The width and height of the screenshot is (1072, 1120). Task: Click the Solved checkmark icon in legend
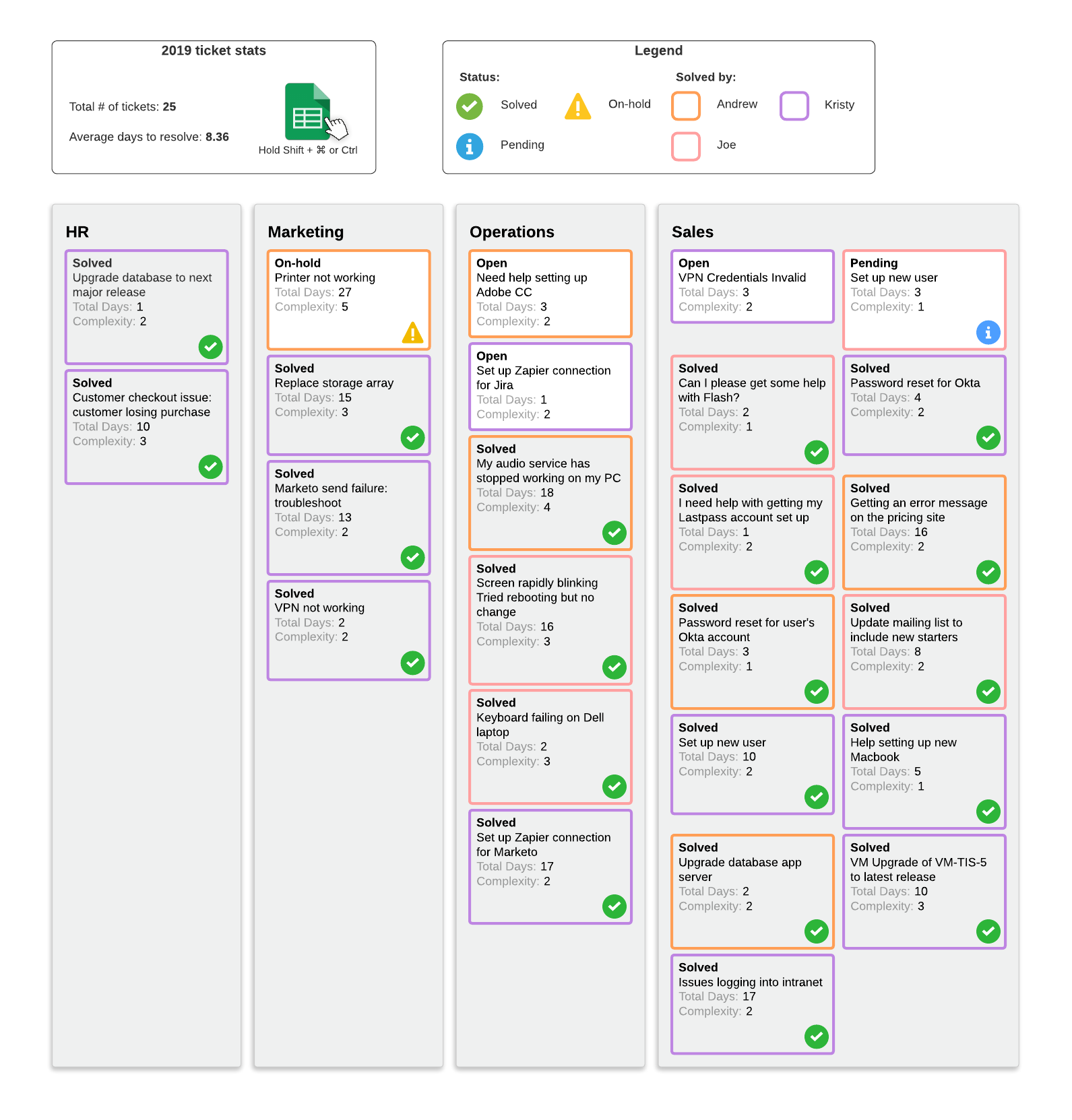click(x=469, y=106)
